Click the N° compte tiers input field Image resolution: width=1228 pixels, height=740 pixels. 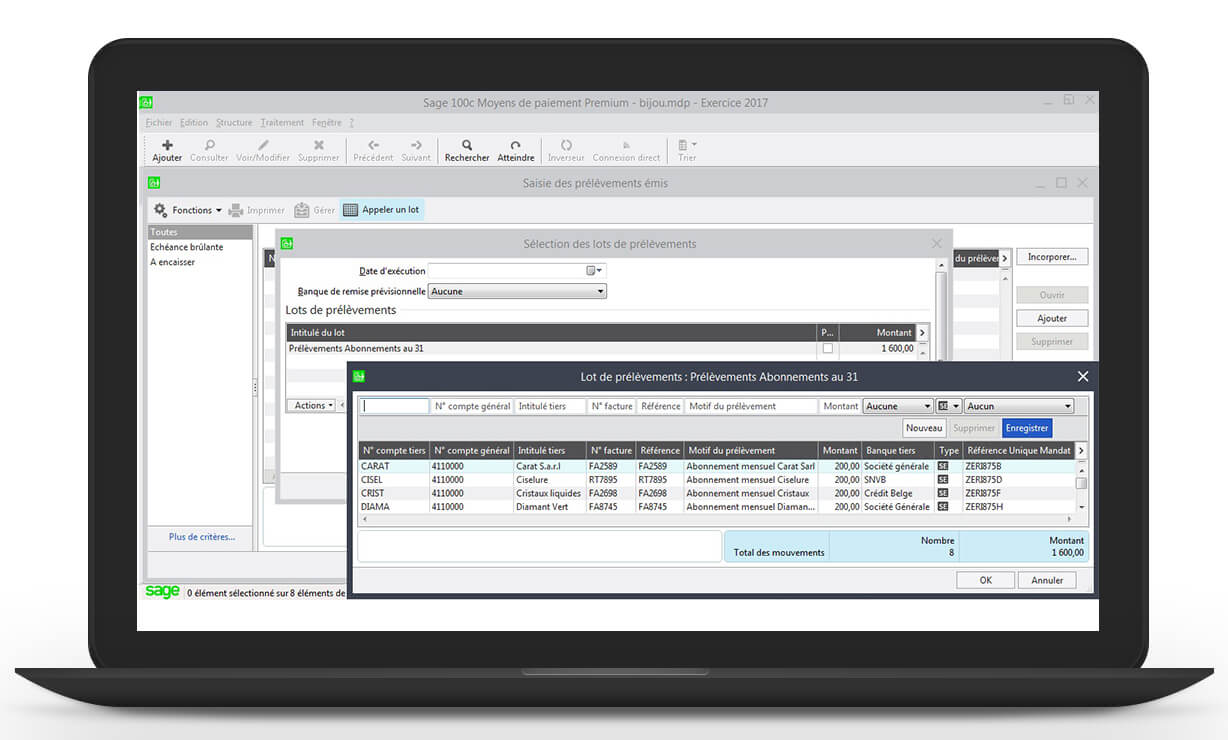coord(394,406)
